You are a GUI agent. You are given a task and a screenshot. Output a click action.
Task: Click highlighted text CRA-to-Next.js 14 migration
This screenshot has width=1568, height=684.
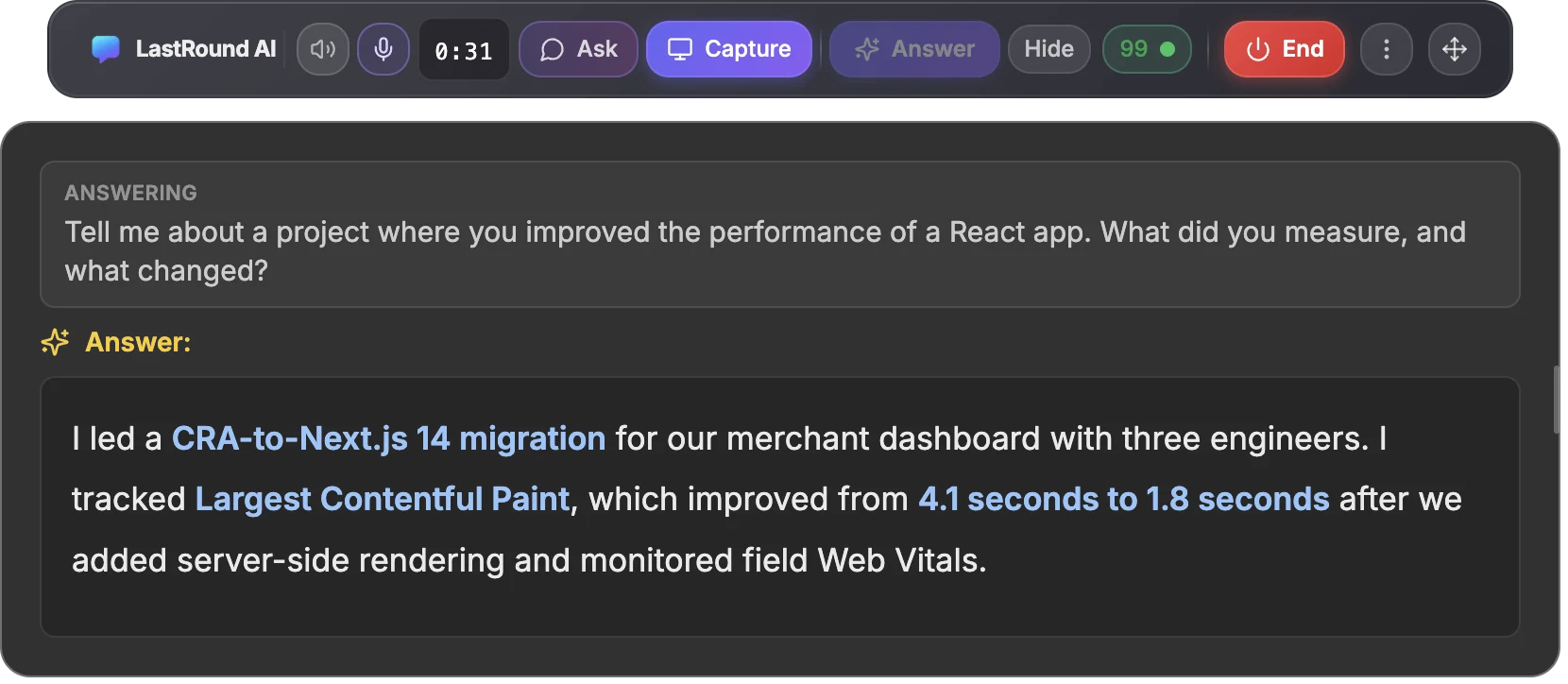pos(388,438)
